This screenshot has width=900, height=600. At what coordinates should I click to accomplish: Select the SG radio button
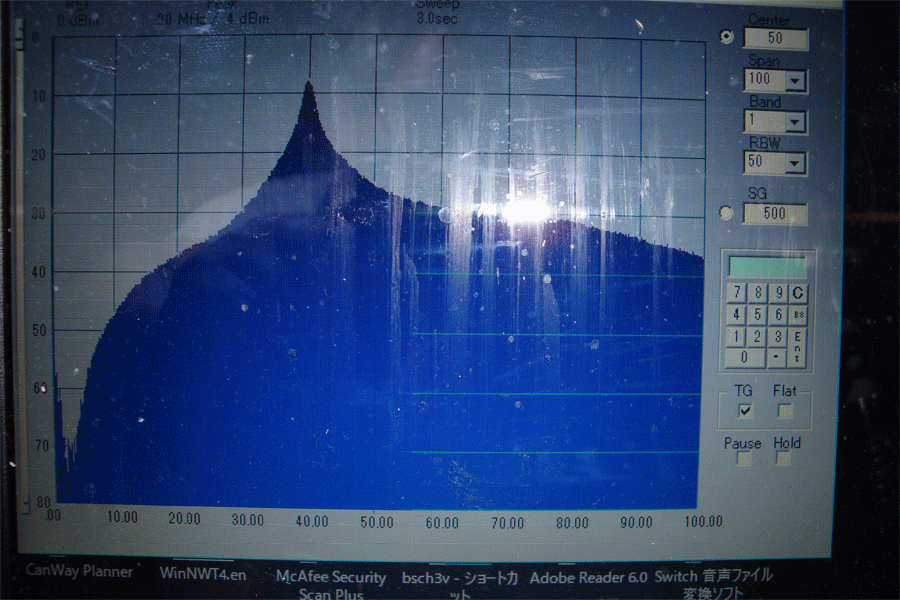click(726, 213)
